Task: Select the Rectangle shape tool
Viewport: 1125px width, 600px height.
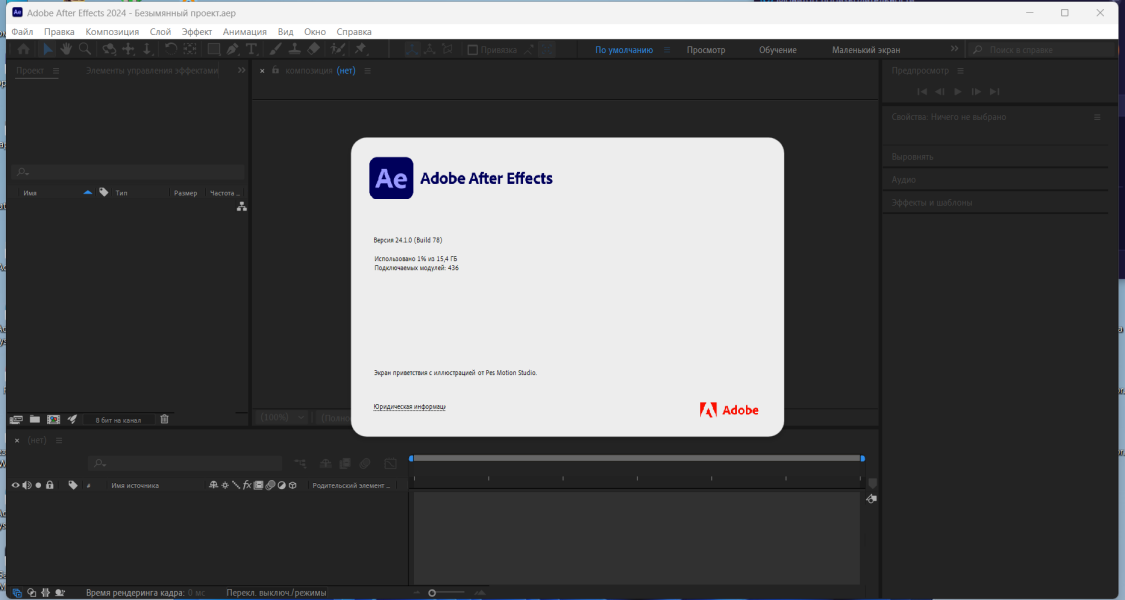Action: (214, 49)
